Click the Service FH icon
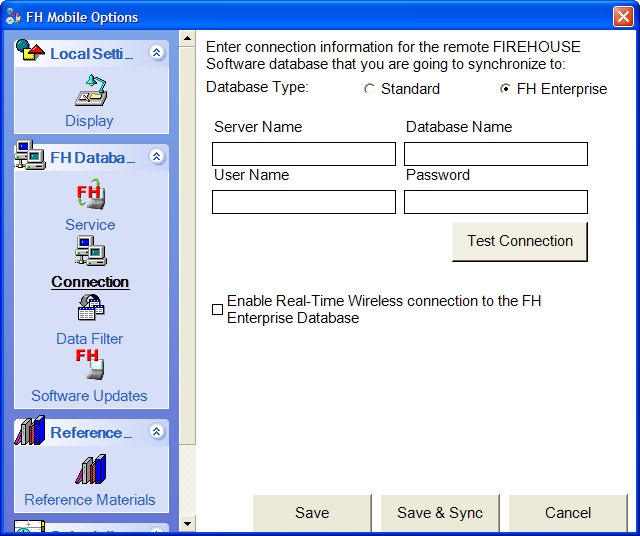Image resolution: width=640 pixels, height=536 pixels. point(91,194)
